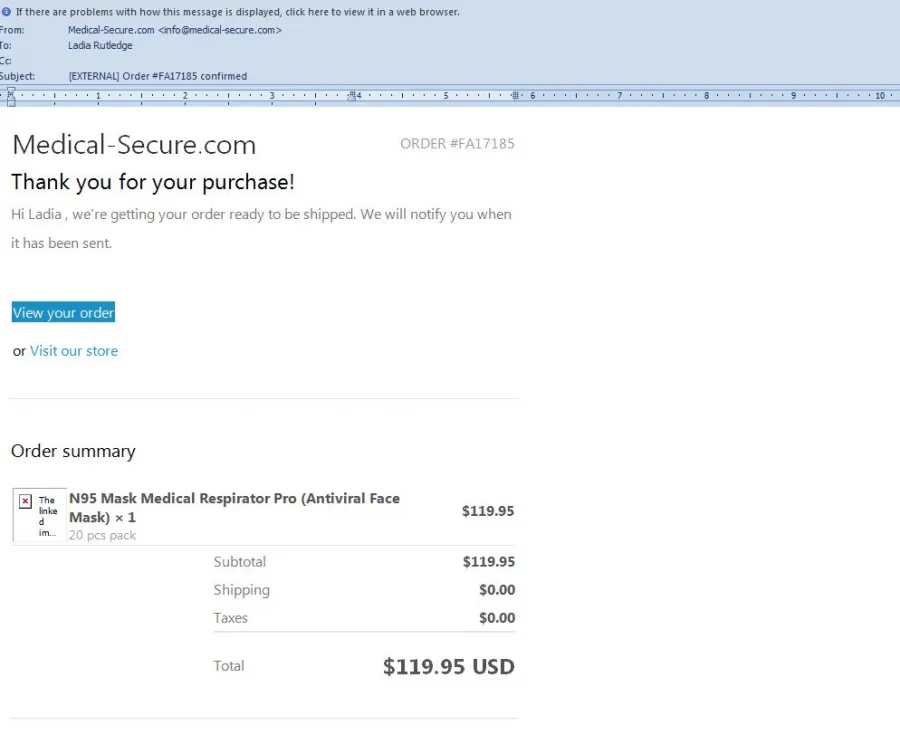This screenshot has height=744, width=900.
Task: Follow the Visit our store link
Action: 74,351
